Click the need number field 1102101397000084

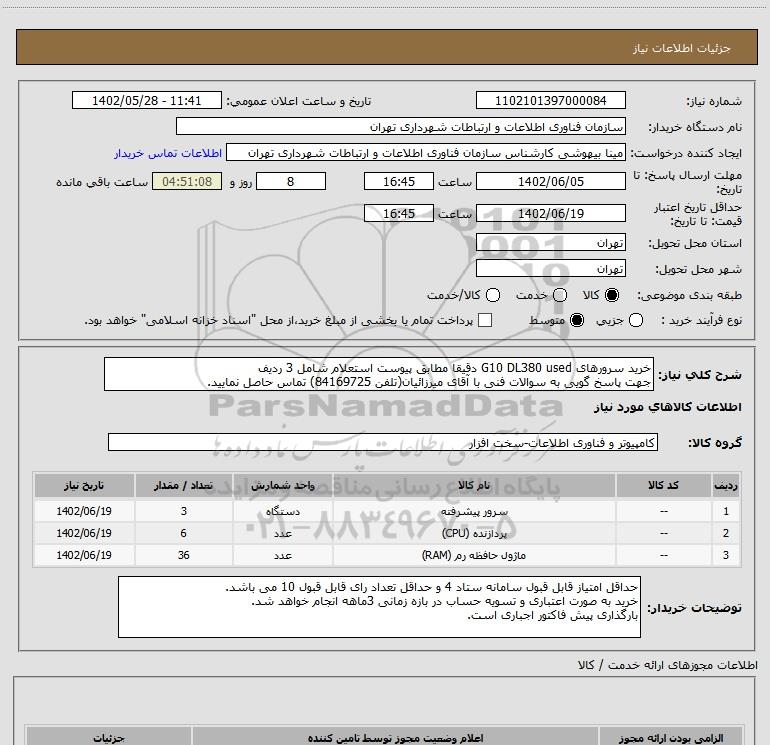(x=550, y=101)
